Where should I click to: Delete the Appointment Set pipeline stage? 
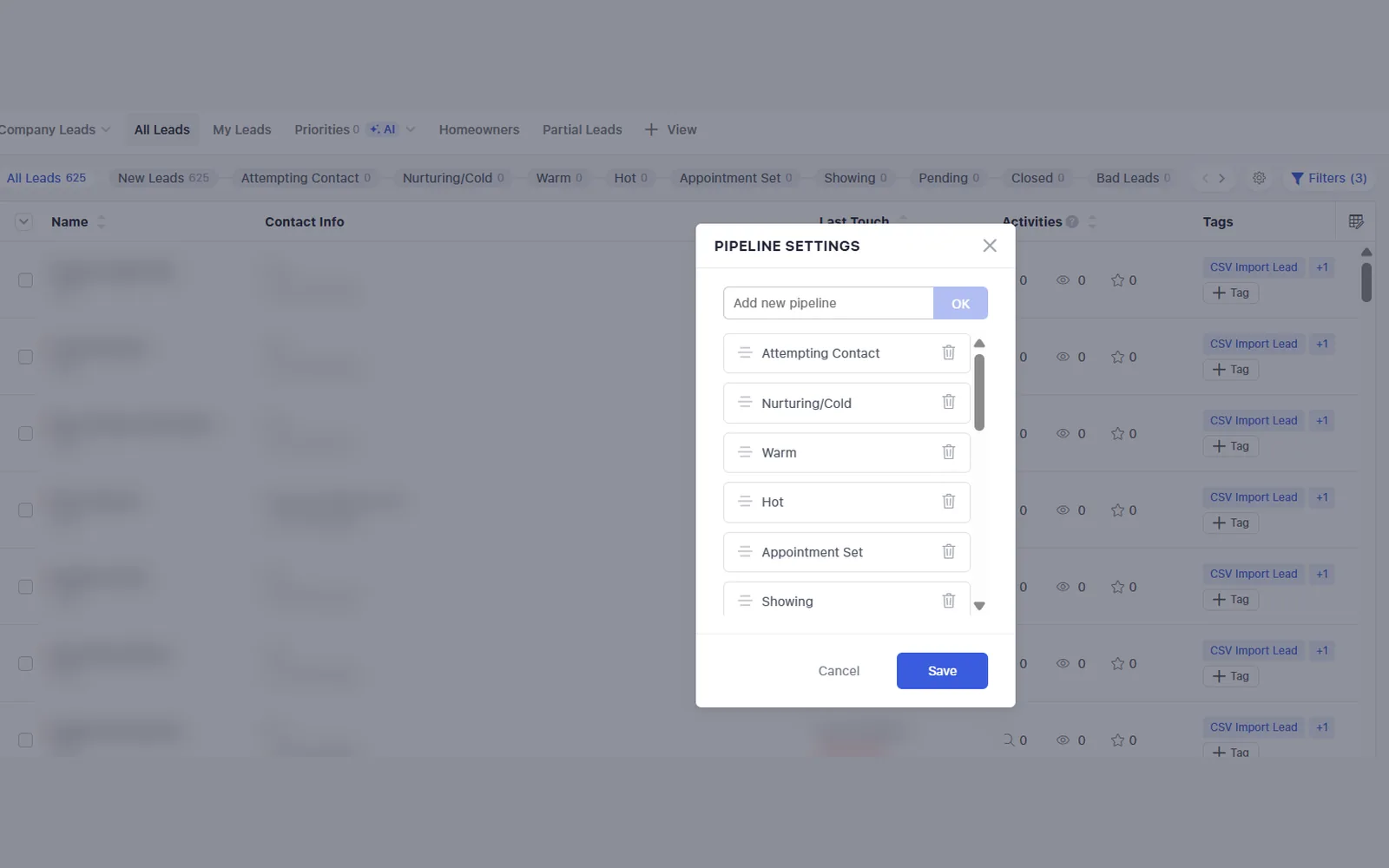tap(948, 551)
